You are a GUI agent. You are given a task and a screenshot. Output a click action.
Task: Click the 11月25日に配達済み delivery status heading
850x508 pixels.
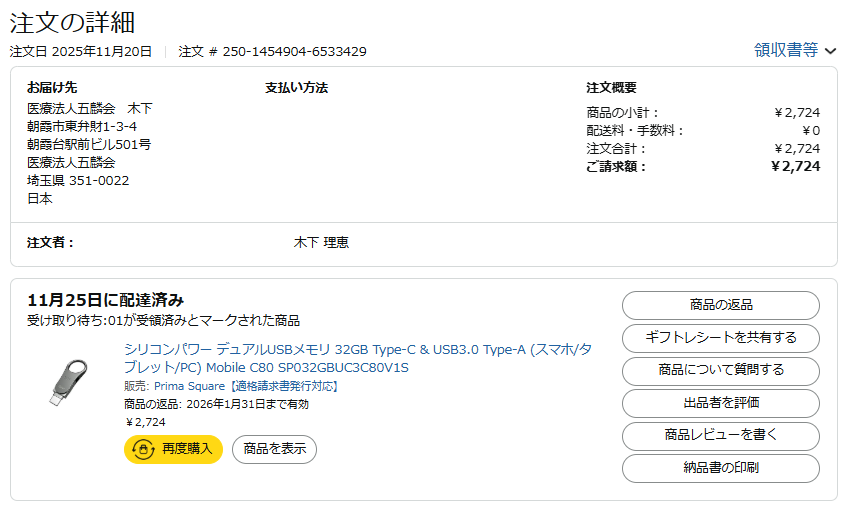coord(105,300)
